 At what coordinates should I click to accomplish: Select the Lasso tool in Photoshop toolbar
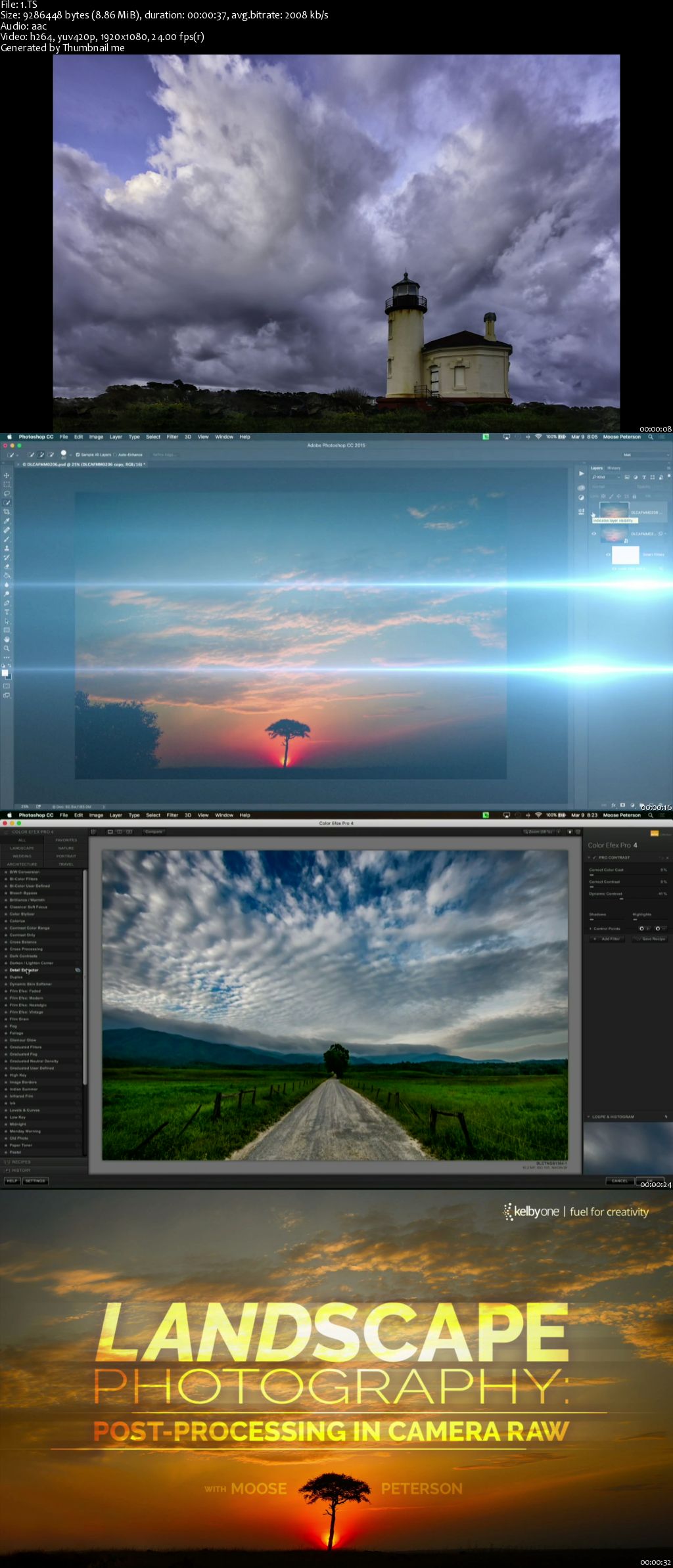(7, 493)
